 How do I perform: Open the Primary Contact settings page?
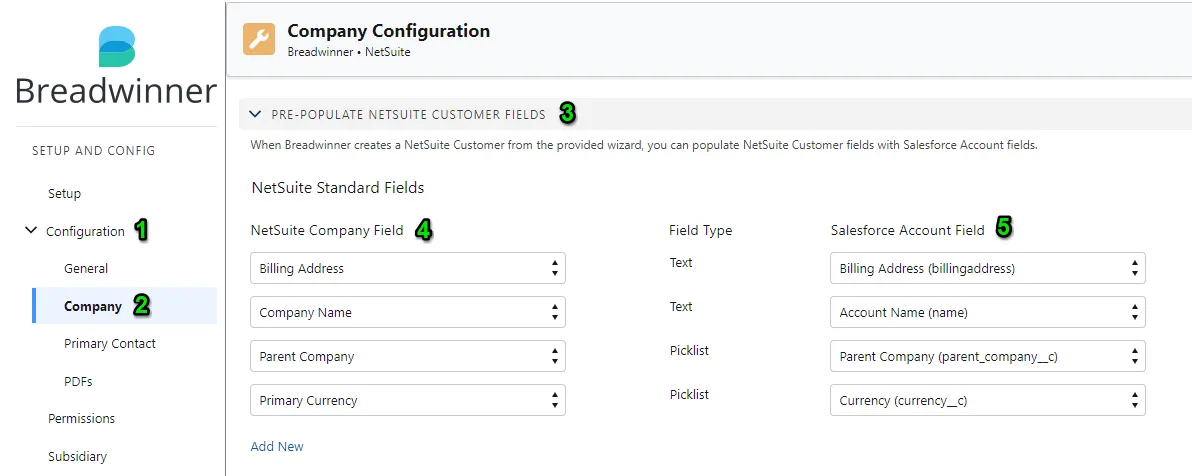tap(110, 344)
